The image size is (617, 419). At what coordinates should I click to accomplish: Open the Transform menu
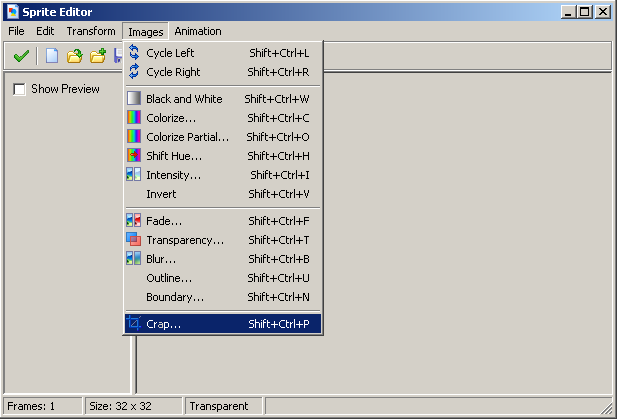91,31
